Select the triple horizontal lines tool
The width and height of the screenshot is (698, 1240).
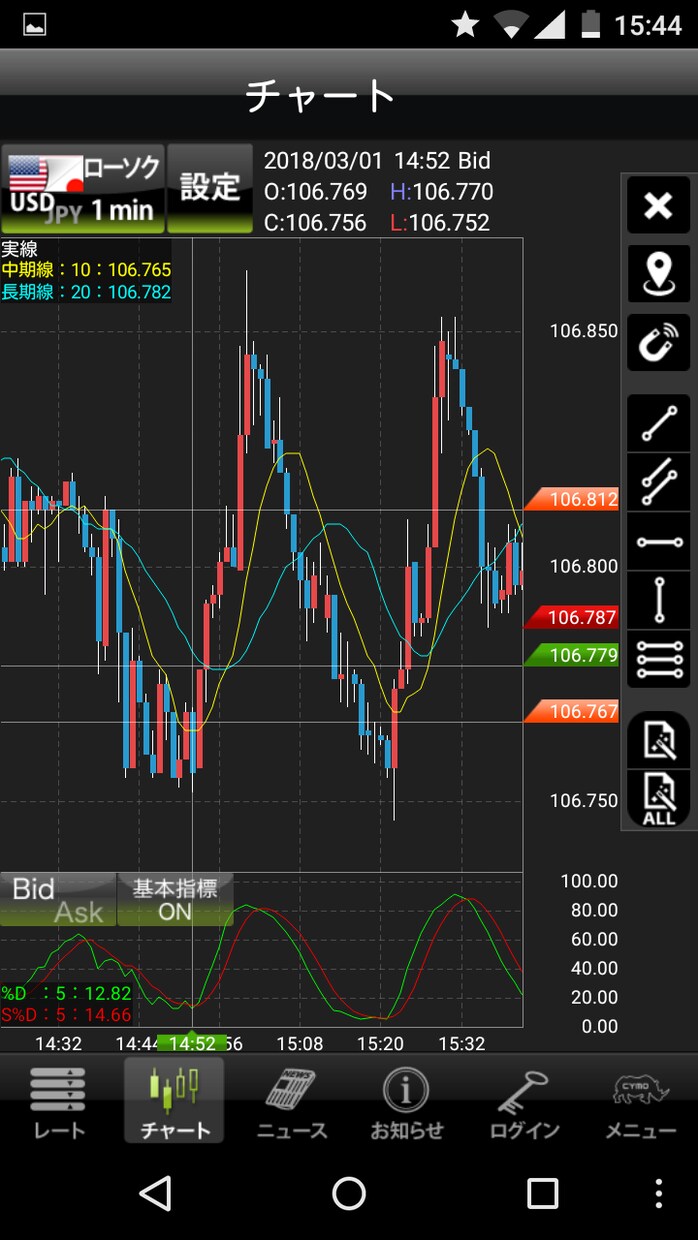[x=659, y=659]
